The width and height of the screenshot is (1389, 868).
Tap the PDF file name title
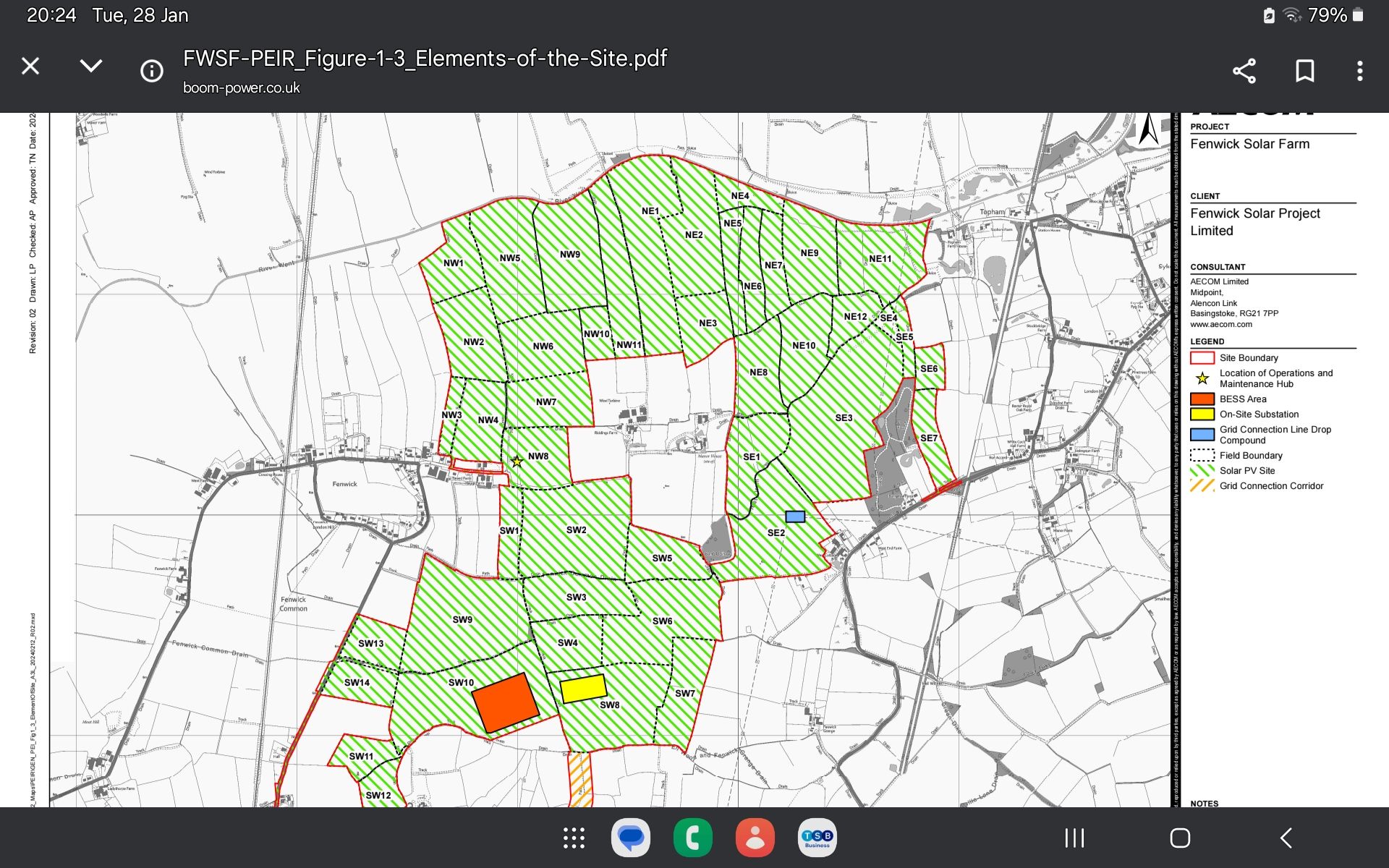click(x=425, y=58)
